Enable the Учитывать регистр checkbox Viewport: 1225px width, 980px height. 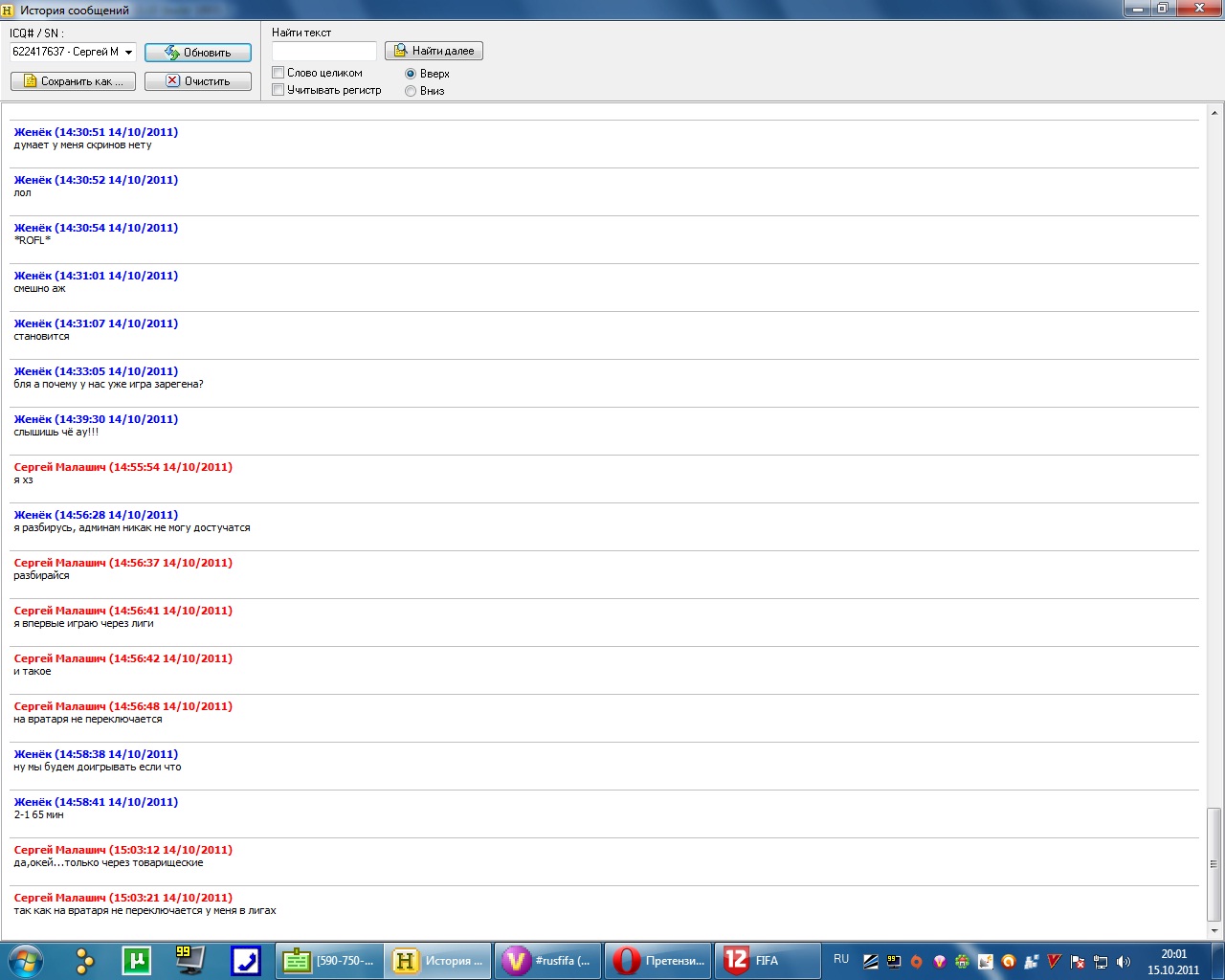278,90
